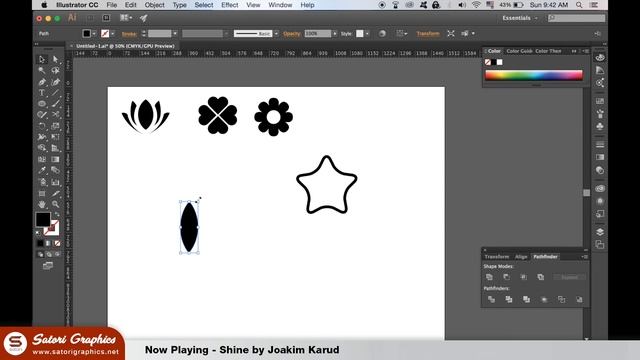Image resolution: width=640 pixels, height=360 pixels.
Task: Reset to default fill and stroke
Action: [x=38, y=233]
